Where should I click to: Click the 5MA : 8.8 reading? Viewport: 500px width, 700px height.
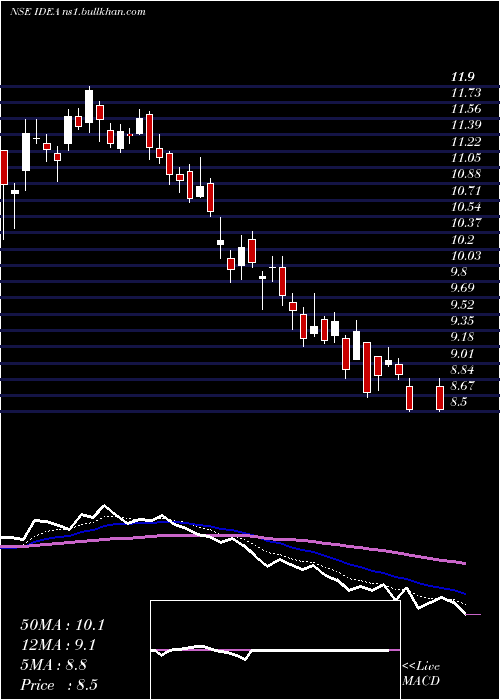pos(54,665)
